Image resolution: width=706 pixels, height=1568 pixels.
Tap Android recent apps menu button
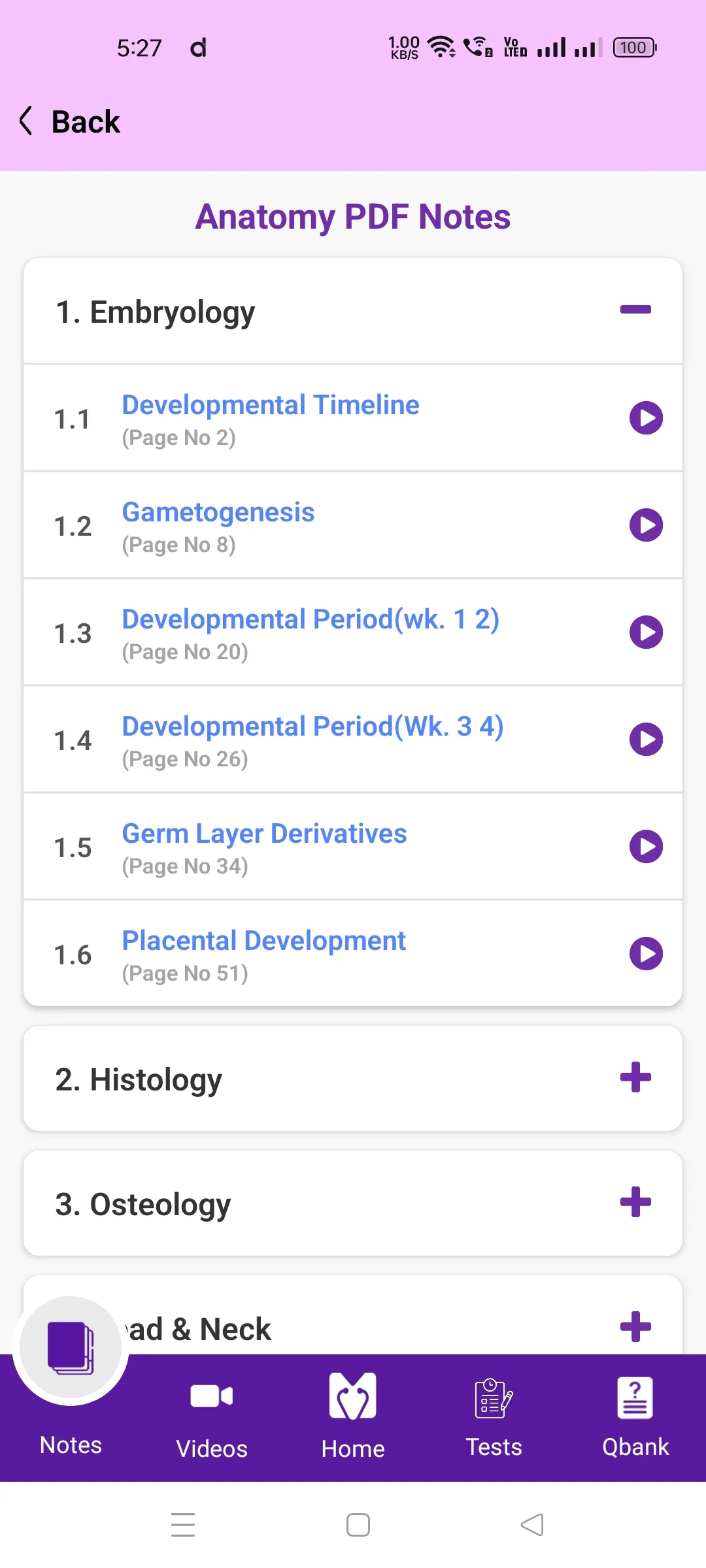pyautogui.click(x=183, y=1525)
